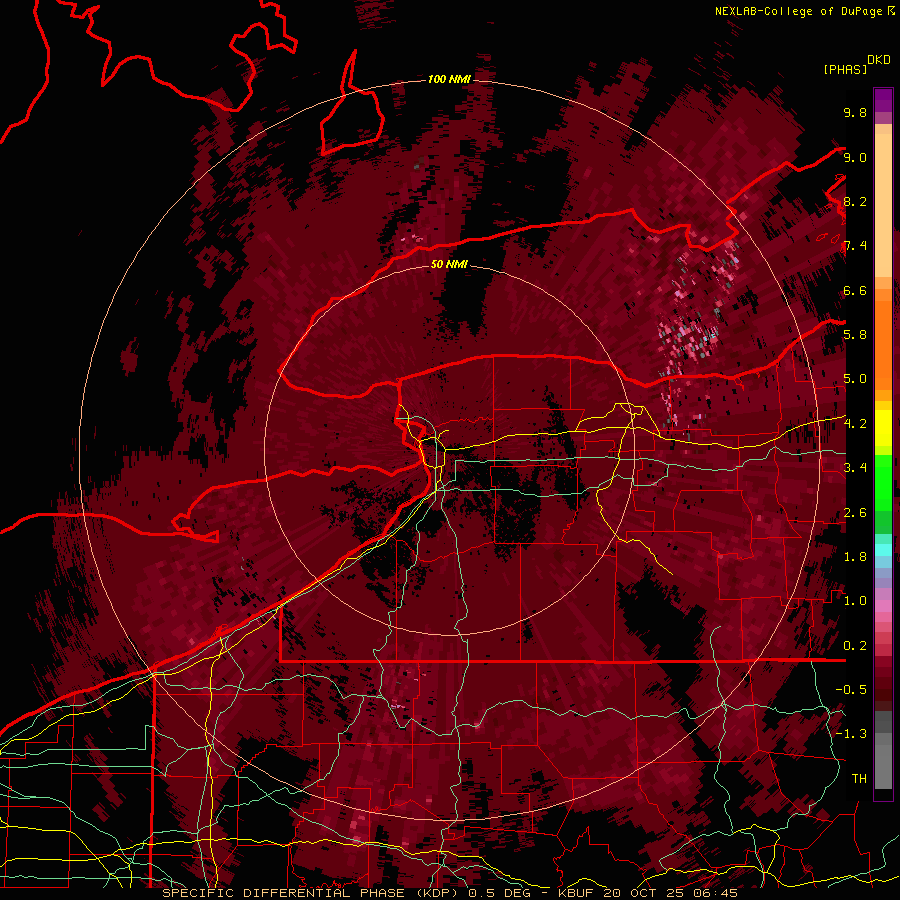The height and width of the screenshot is (900, 900).
Task: Click the orange segment of the color bar
Action: pos(883,344)
